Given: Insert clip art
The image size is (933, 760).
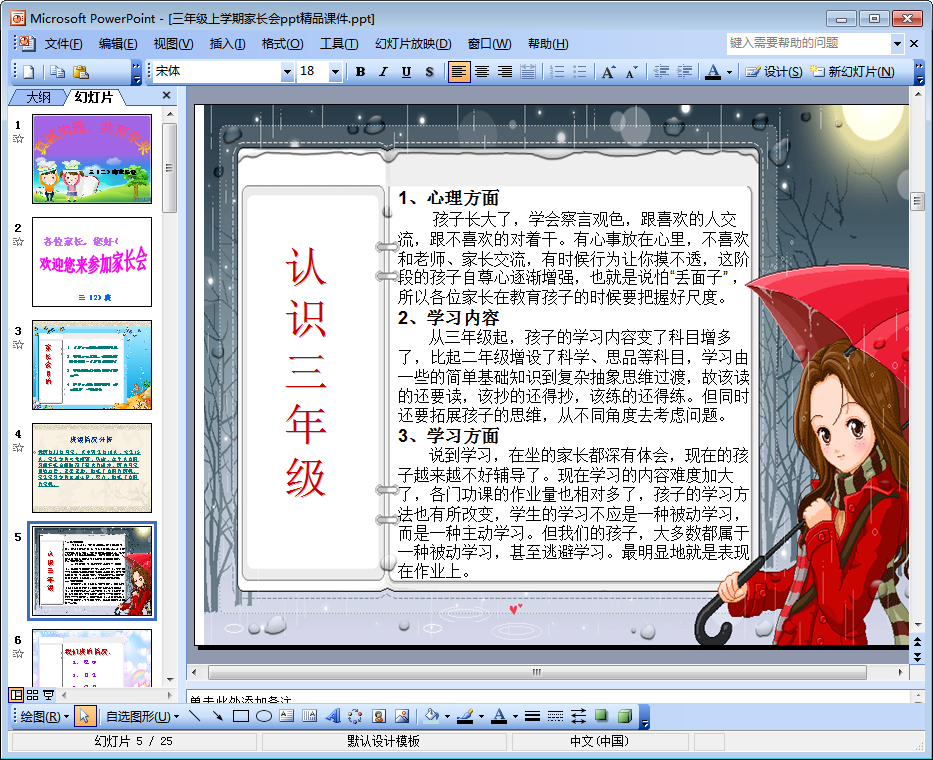Looking at the screenshot, I should (379, 717).
